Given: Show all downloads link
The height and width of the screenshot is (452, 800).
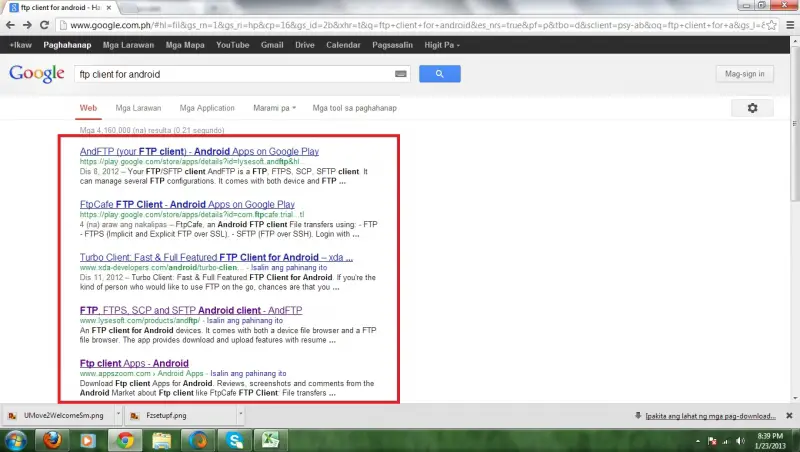Looking at the screenshot, I should (x=710, y=416).
